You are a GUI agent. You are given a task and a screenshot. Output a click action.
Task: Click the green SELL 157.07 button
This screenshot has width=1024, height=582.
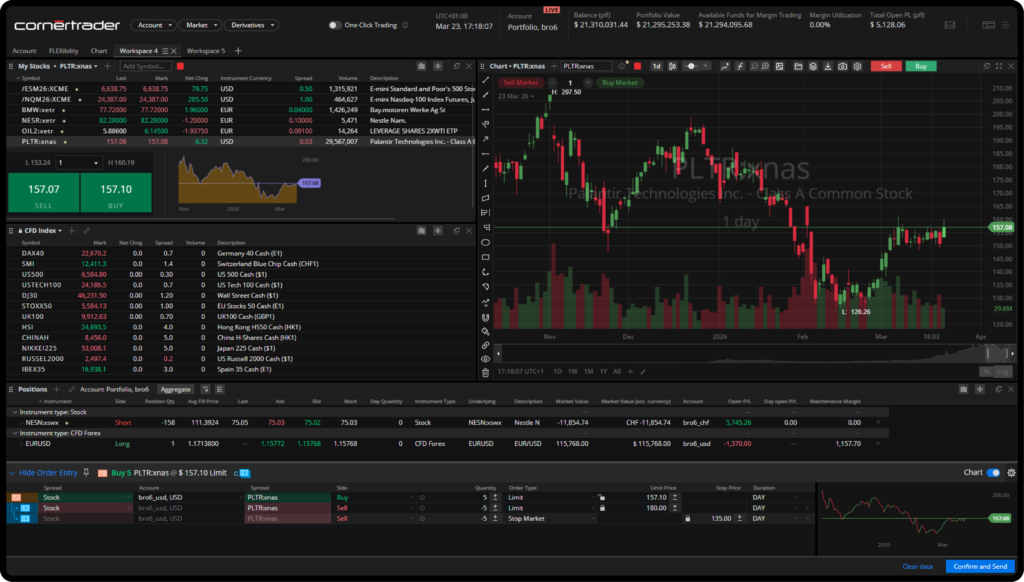(44, 193)
